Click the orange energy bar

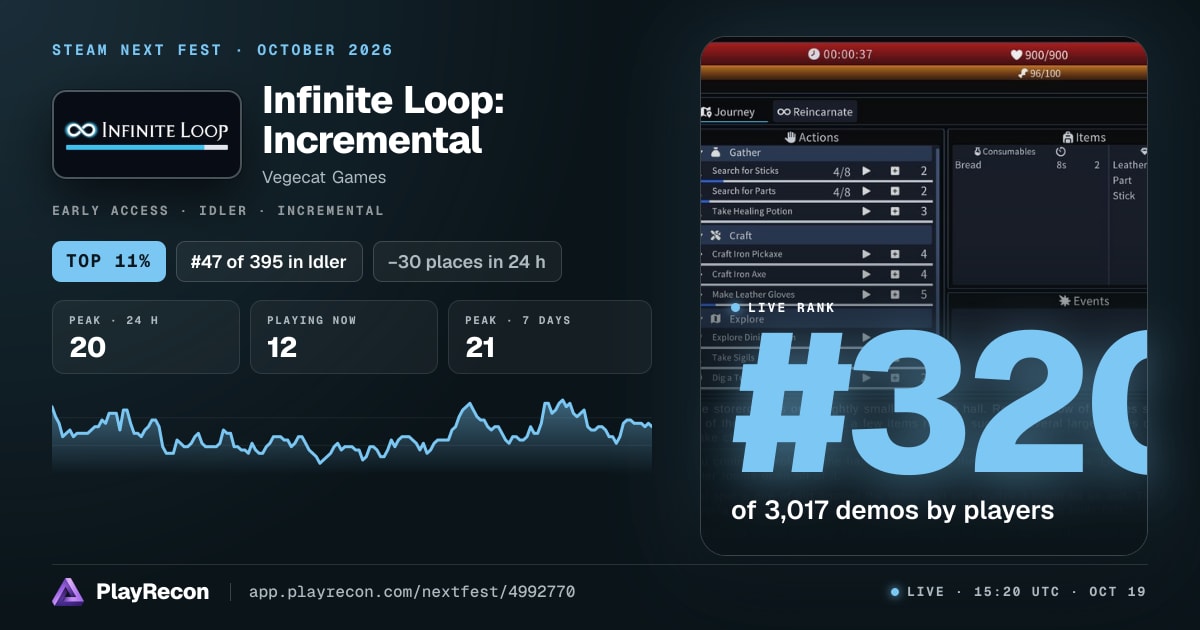tap(924, 73)
